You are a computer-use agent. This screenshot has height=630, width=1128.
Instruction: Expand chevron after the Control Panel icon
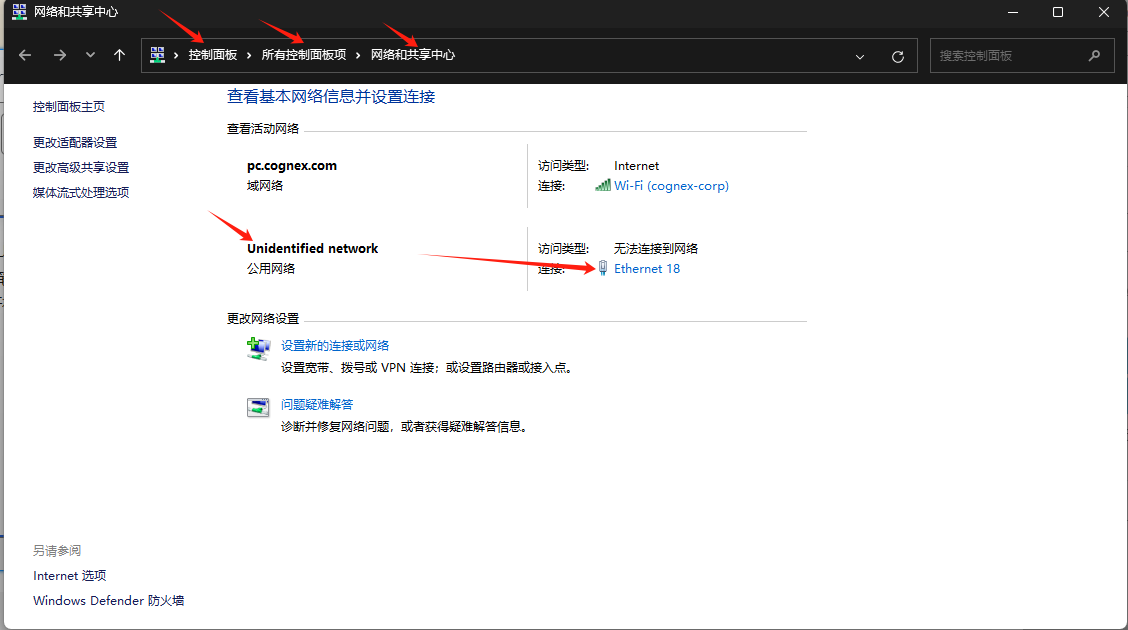point(176,55)
